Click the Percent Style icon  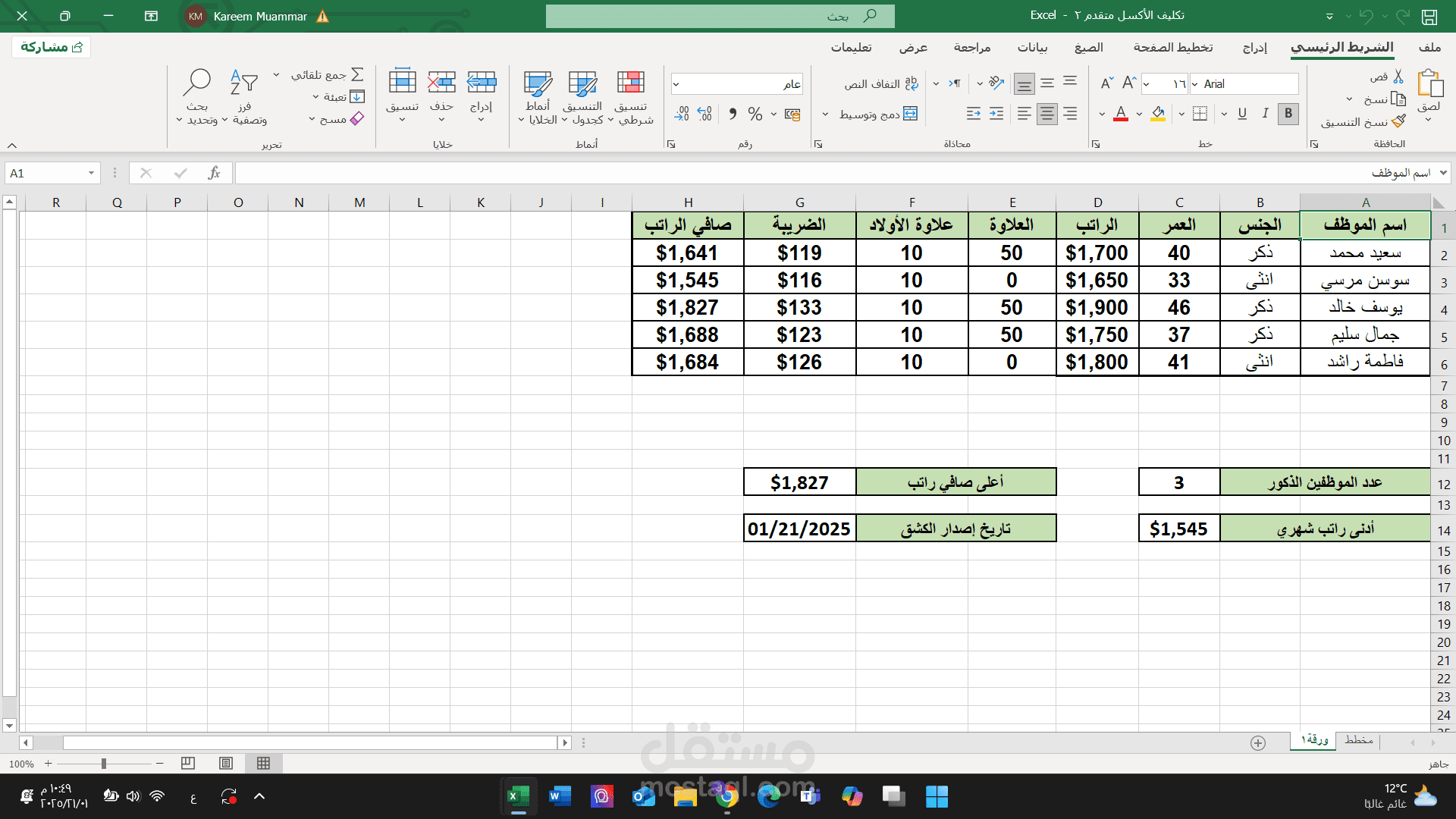[755, 114]
